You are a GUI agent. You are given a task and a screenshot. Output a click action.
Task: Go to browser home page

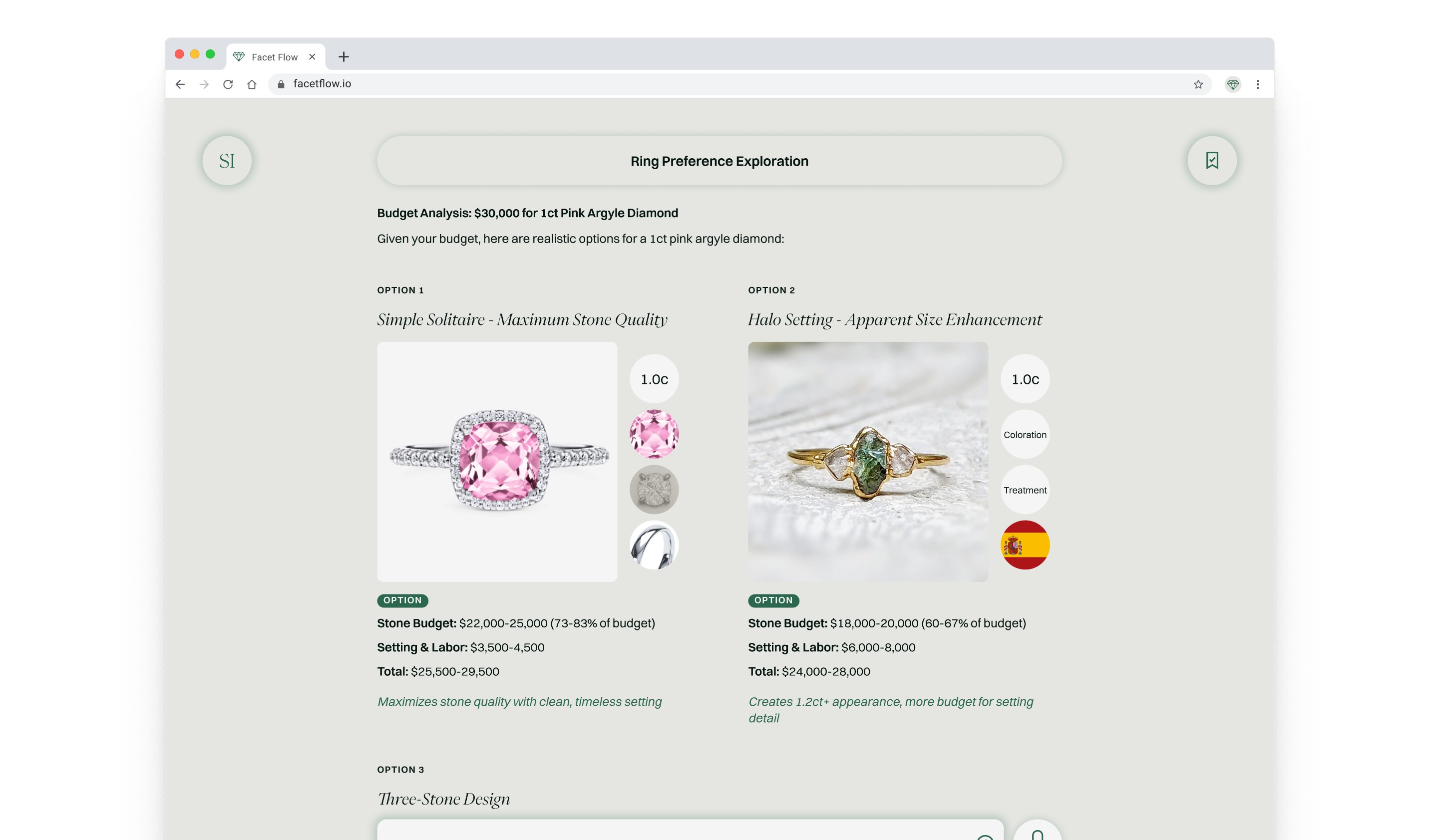tap(252, 84)
